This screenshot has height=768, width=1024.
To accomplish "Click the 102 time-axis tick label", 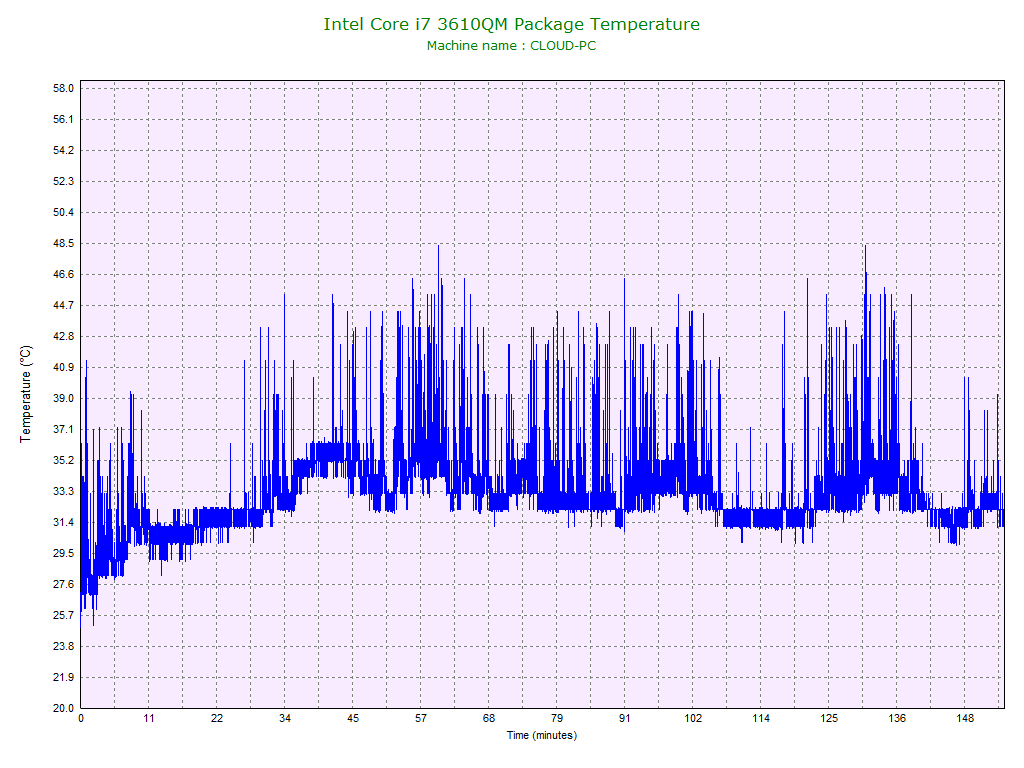I will 693,719.
